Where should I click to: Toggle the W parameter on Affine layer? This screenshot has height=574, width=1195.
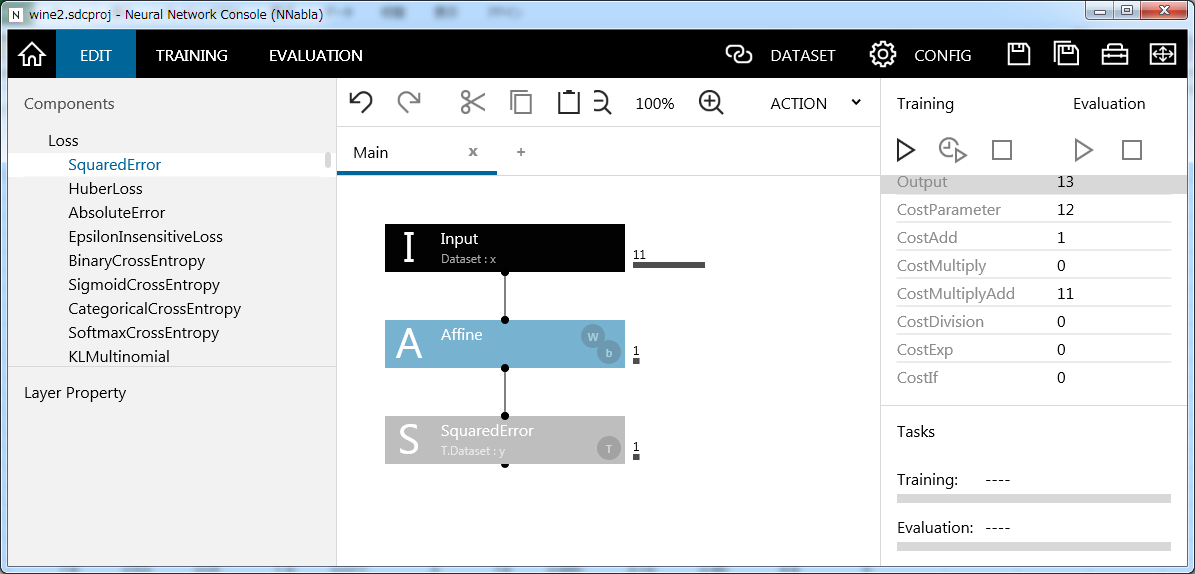tap(593, 337)
